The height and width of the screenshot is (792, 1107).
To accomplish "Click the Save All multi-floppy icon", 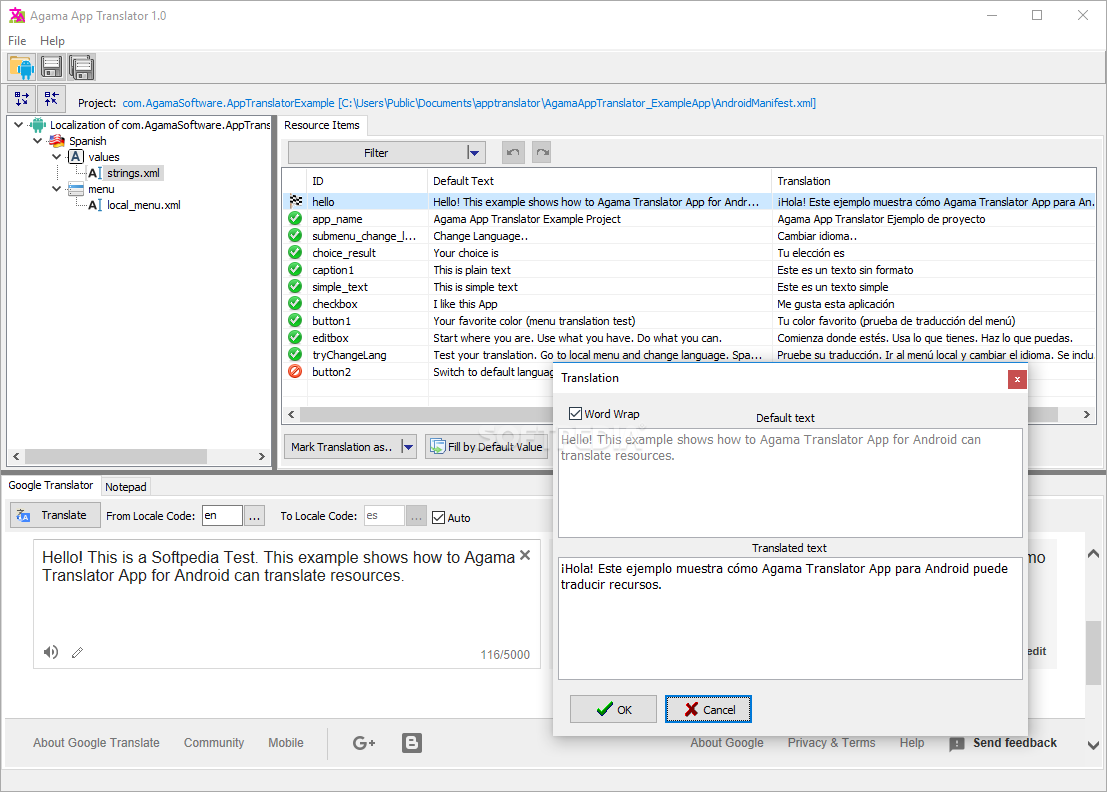I will click(82, 67).
